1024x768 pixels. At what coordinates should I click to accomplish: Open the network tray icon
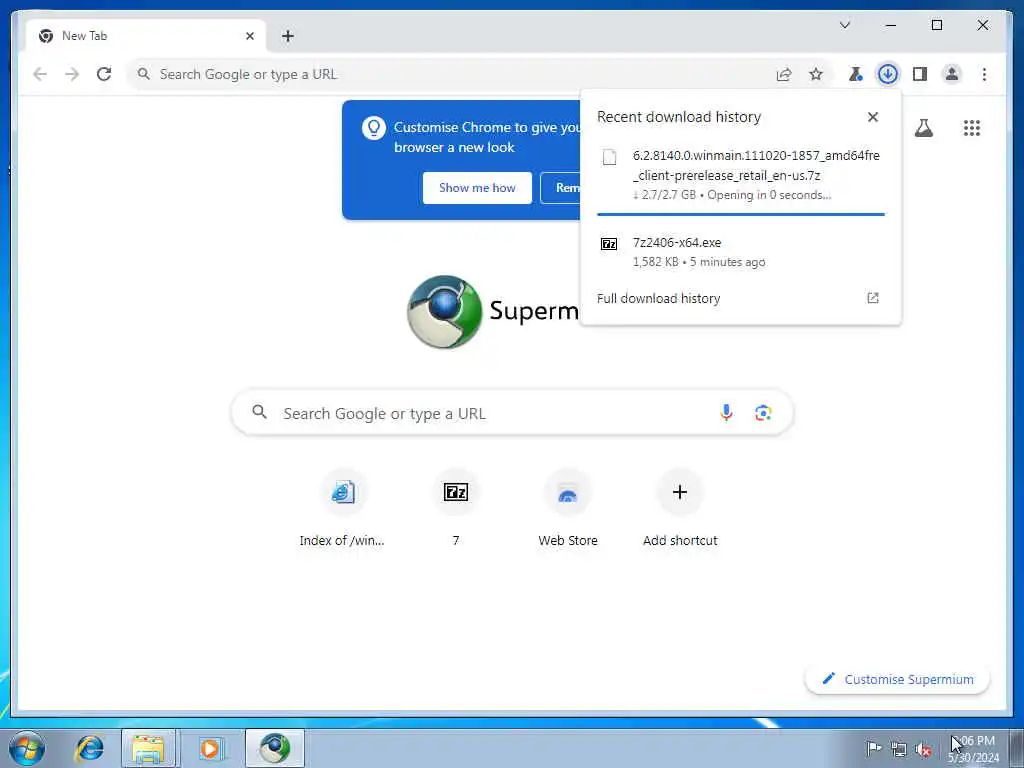pyautogui.click(x=899, y=749)
